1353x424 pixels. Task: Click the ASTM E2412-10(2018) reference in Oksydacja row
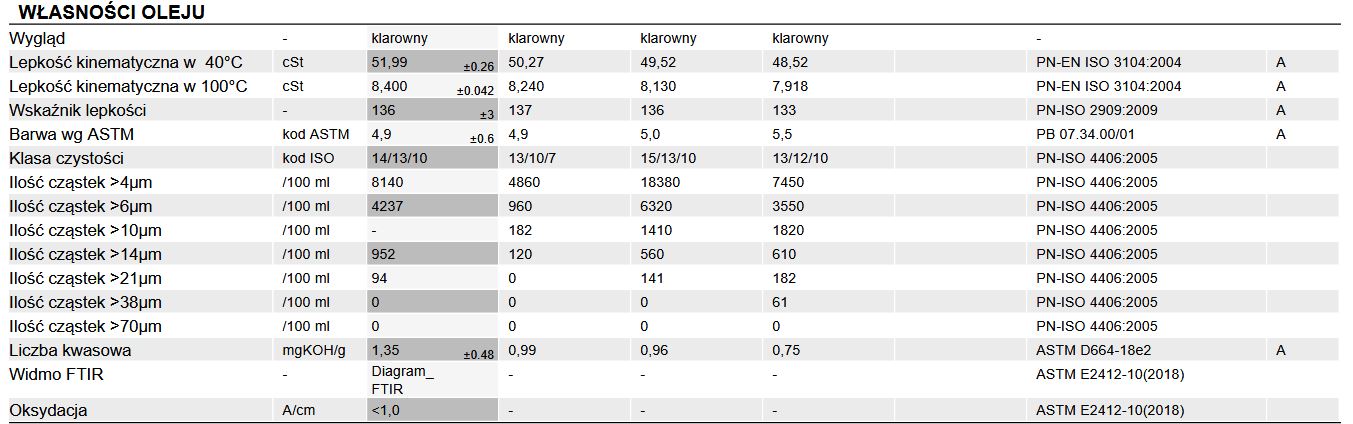pyautogui.click(x=1109, y=410)
